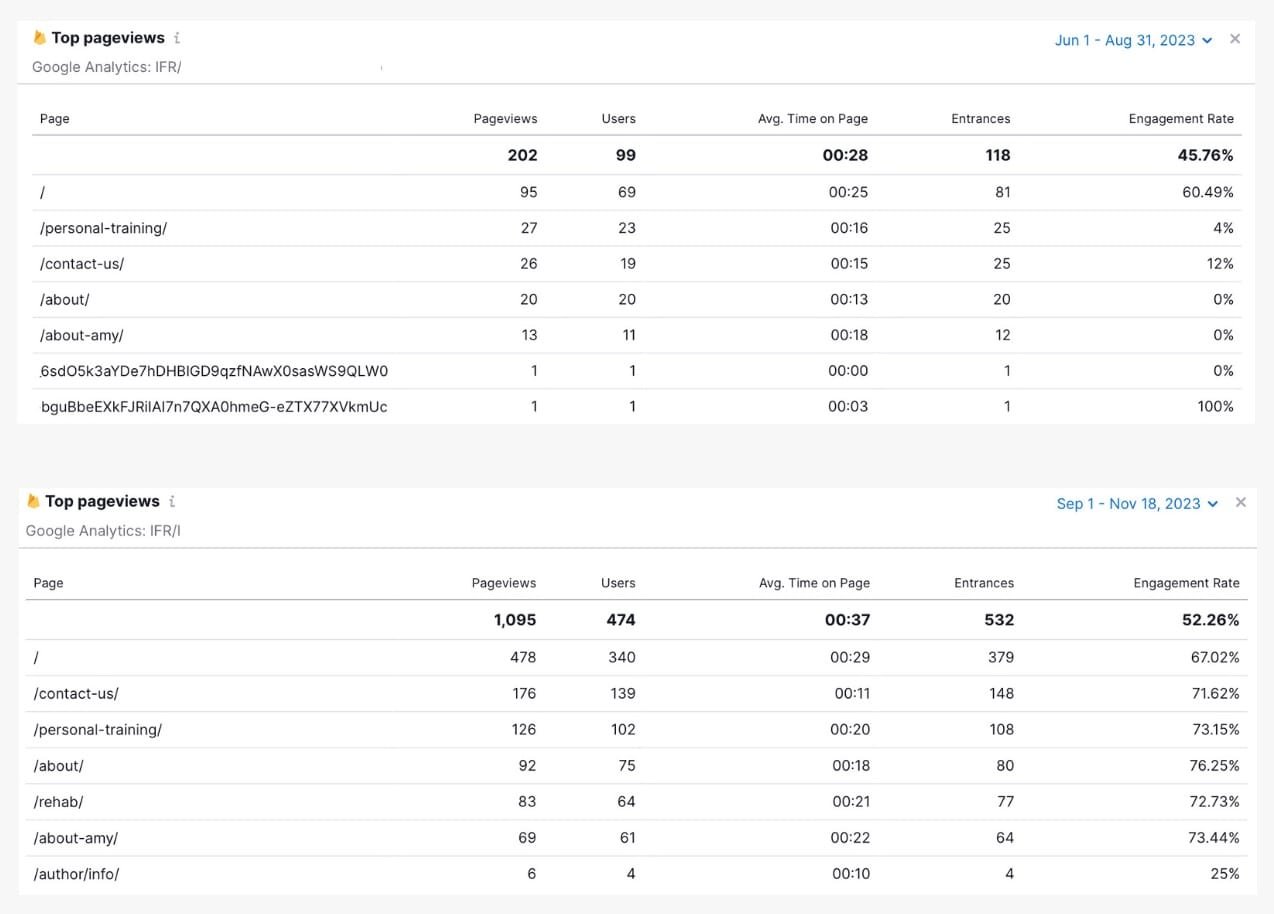Click the page row starting with 6sdO5k3aYDe7
Viewport: 1274px width, 914px height.
click(x=214, y=371)
